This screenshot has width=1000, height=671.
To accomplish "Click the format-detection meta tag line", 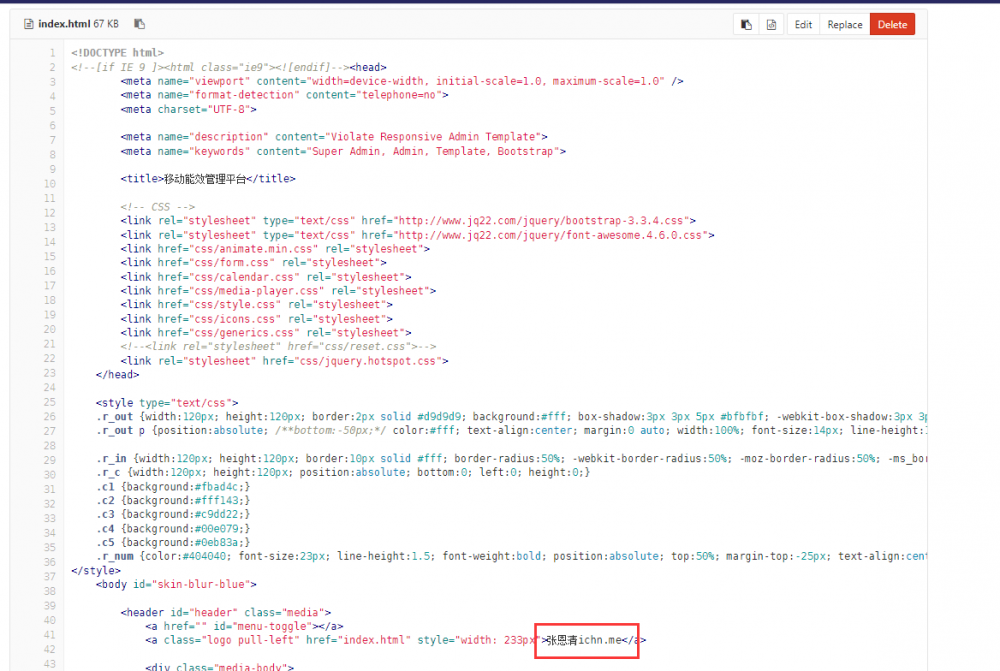I will point(284,95).
